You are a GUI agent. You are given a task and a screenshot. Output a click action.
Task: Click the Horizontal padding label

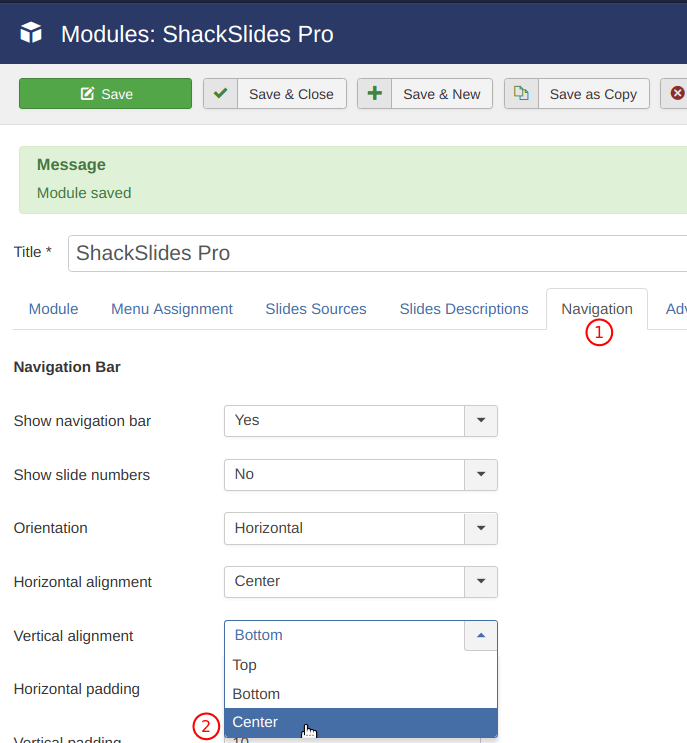[77, 689]
